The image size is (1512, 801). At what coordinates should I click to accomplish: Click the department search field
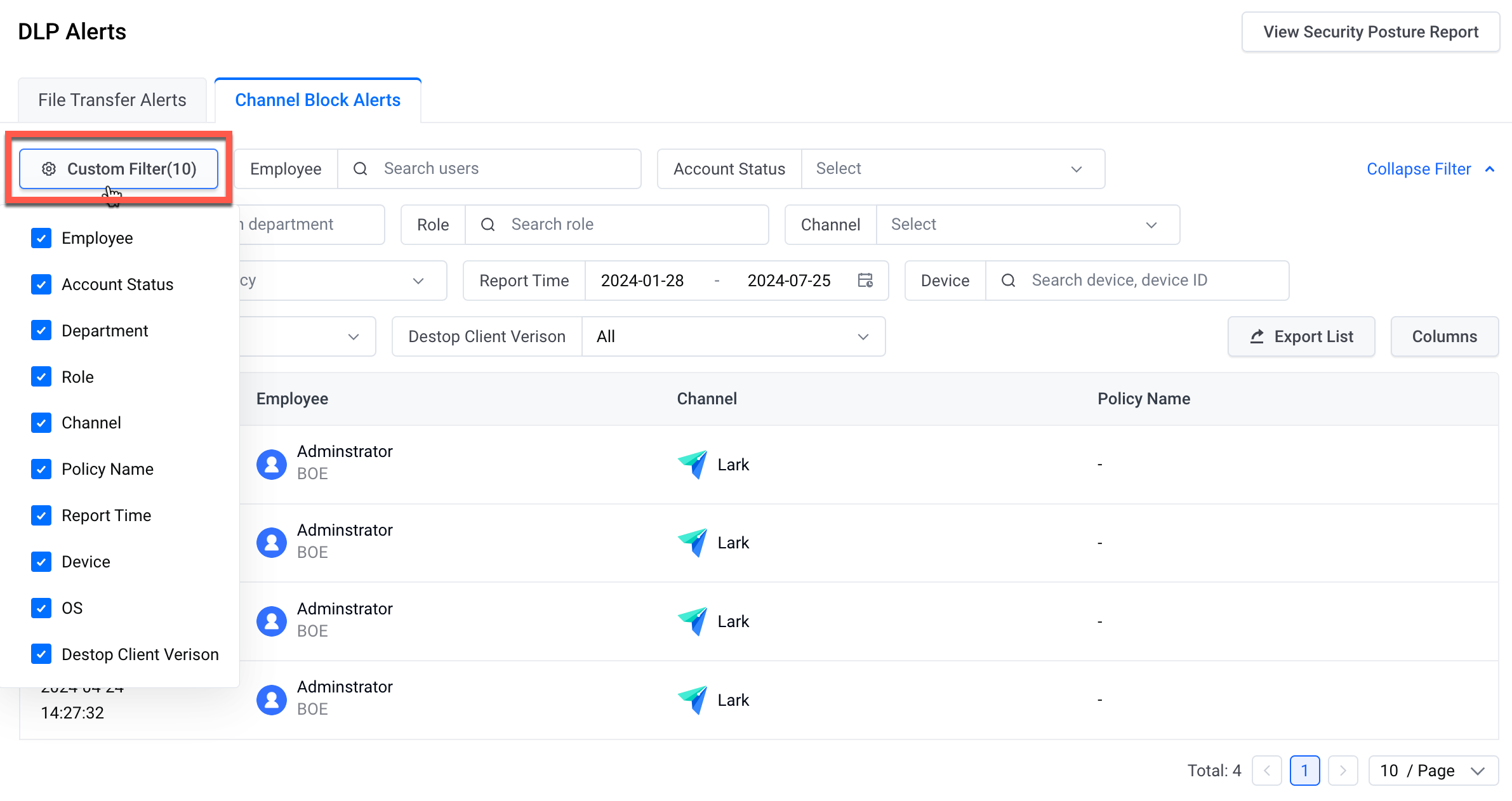pos(312,225)
